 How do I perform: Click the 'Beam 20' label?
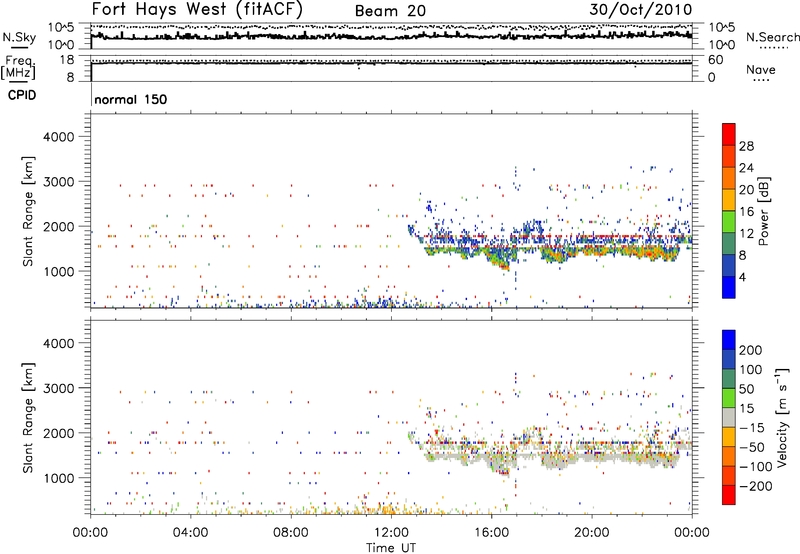390,11
